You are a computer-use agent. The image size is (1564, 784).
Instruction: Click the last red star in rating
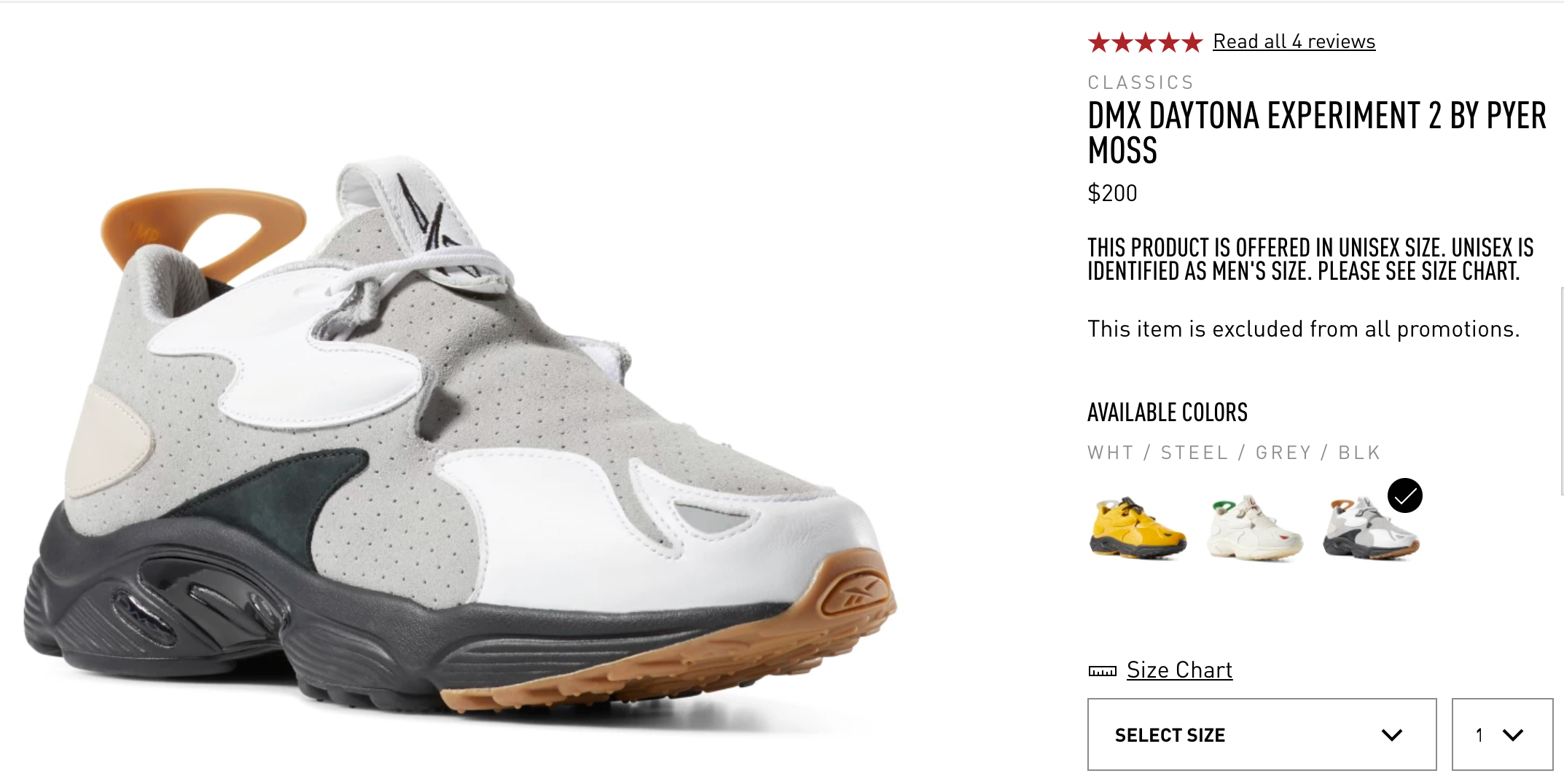[x=1192, y=42]
